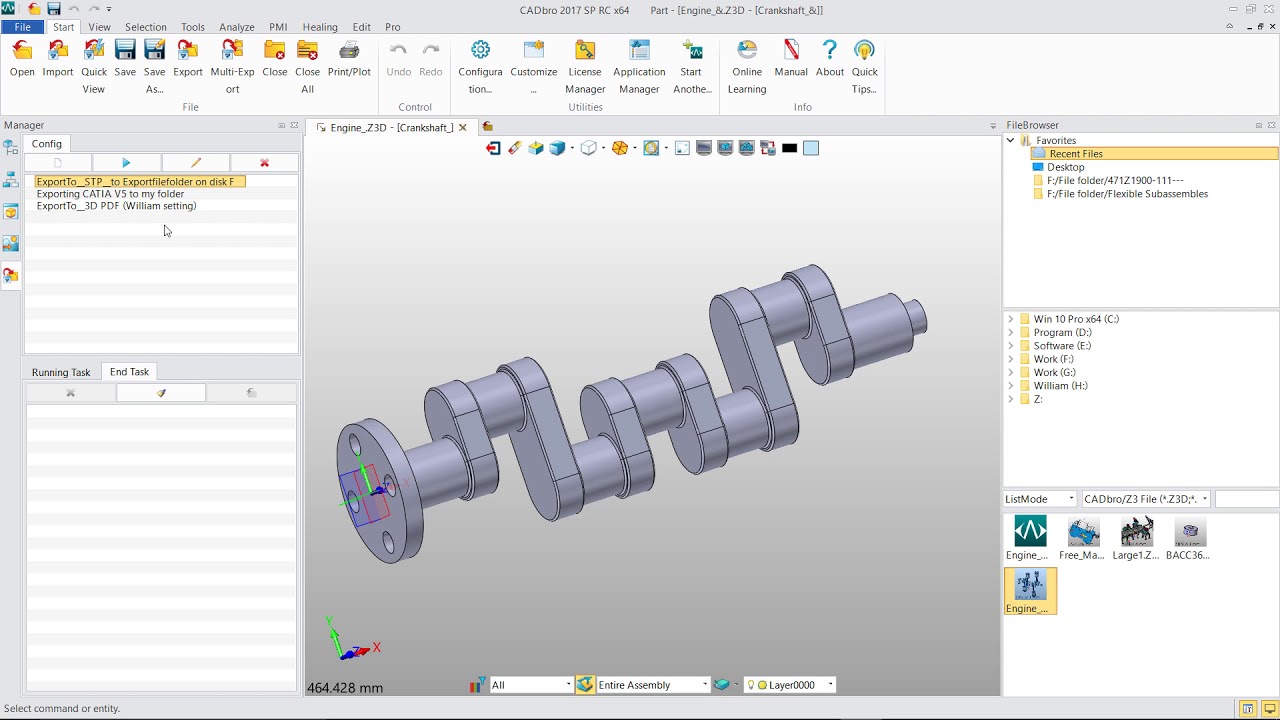This screenshot has height=720, width=1280.
Task: Run selected config with blue play button
Action: point(126,163)
